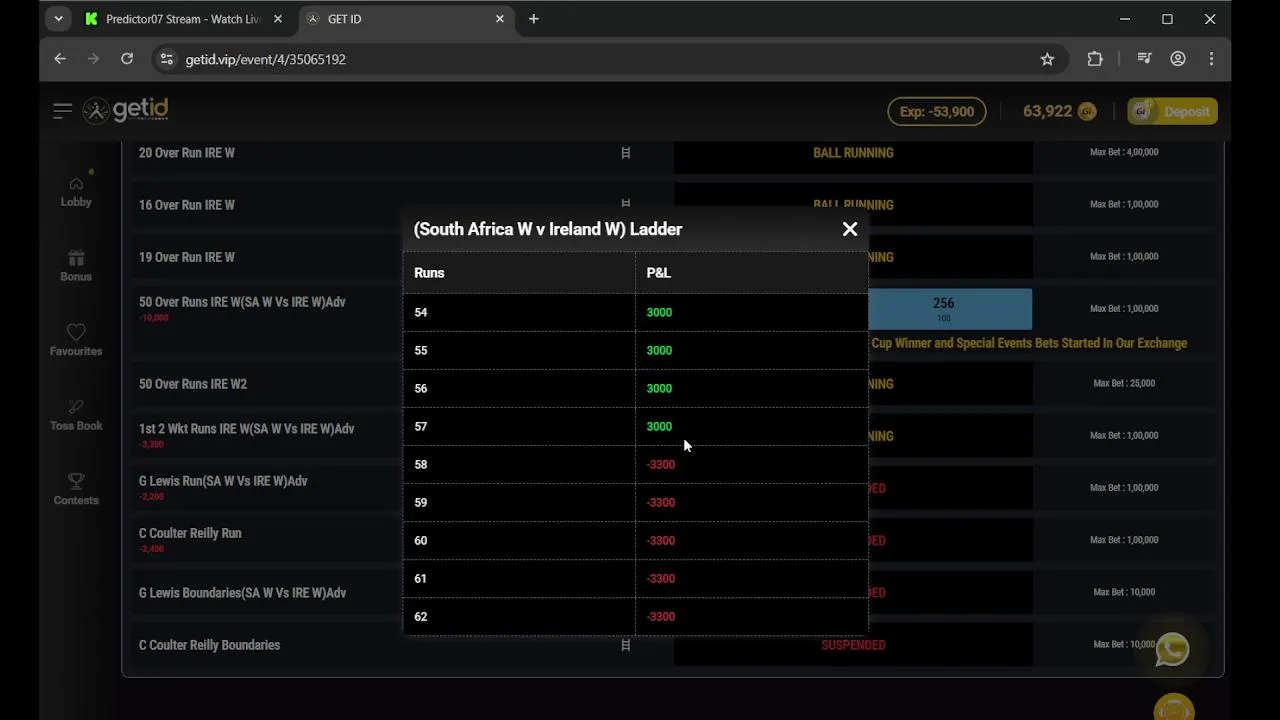Click the 63,922 balance
The width and height of the screenshot is (1280, 720).
point(1058,111)
